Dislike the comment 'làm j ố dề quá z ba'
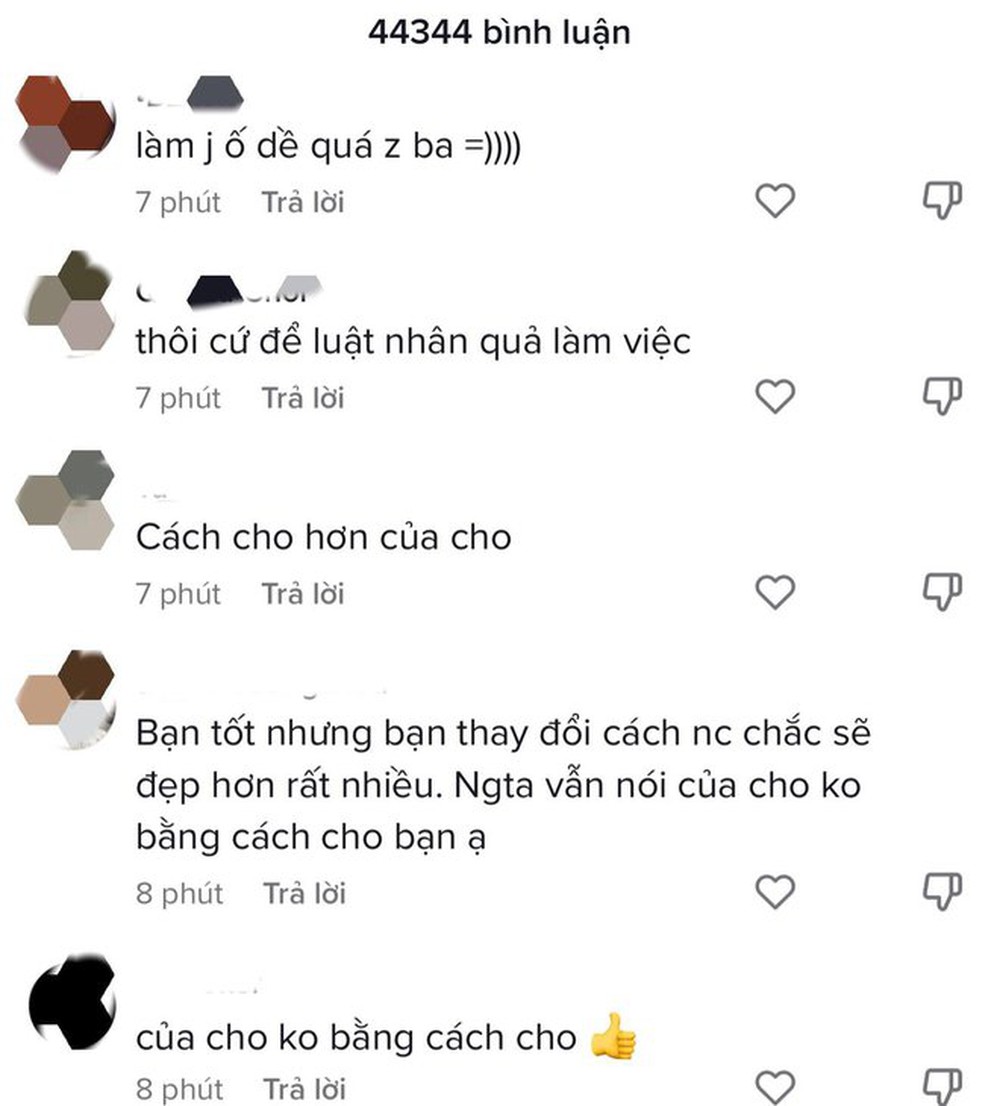Screen dimensions: 1000x1106 click(x=942, y=200)
